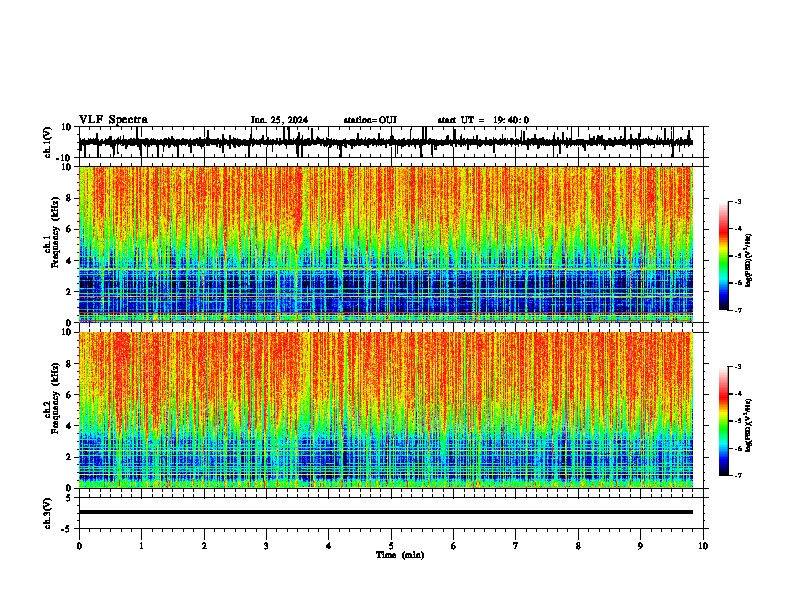The height and width of the screenshot is (612, 792).
Task: Click the time axis tick label "2"
Action: (204, 546)
